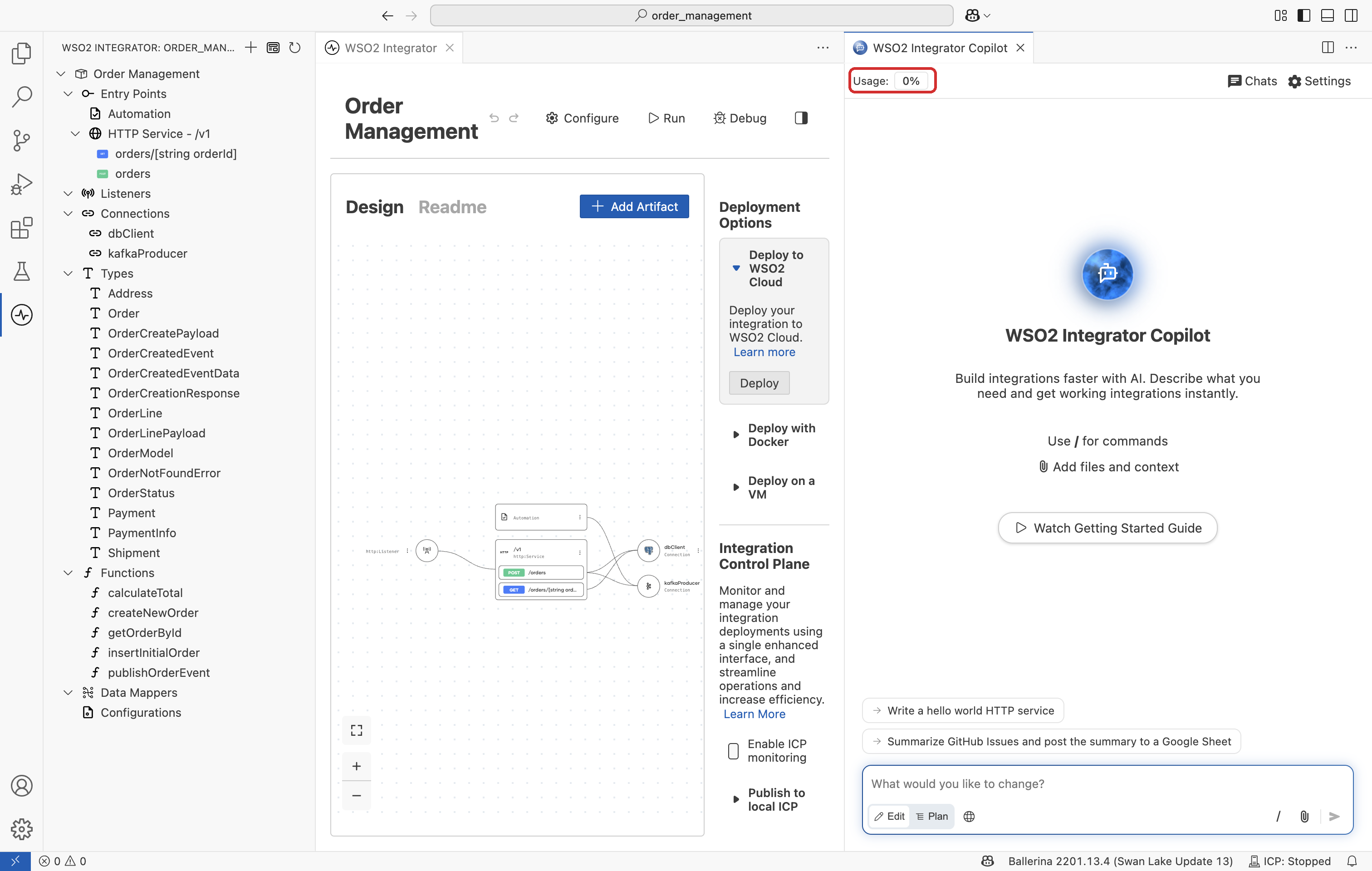Open the Learn more link under WSO2 Cloud
Screen dimensions: 1372x871
pyautogui.click(x=764, y=352)
